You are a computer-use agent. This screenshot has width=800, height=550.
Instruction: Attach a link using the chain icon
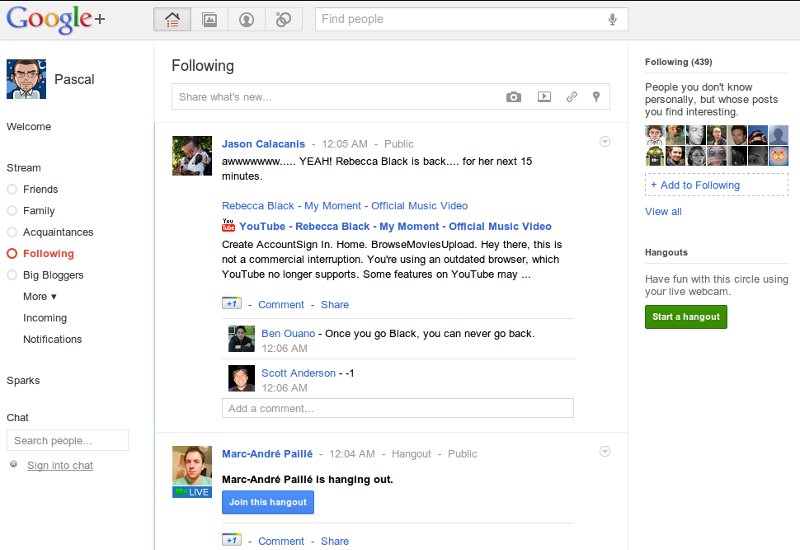click(572, 96)
